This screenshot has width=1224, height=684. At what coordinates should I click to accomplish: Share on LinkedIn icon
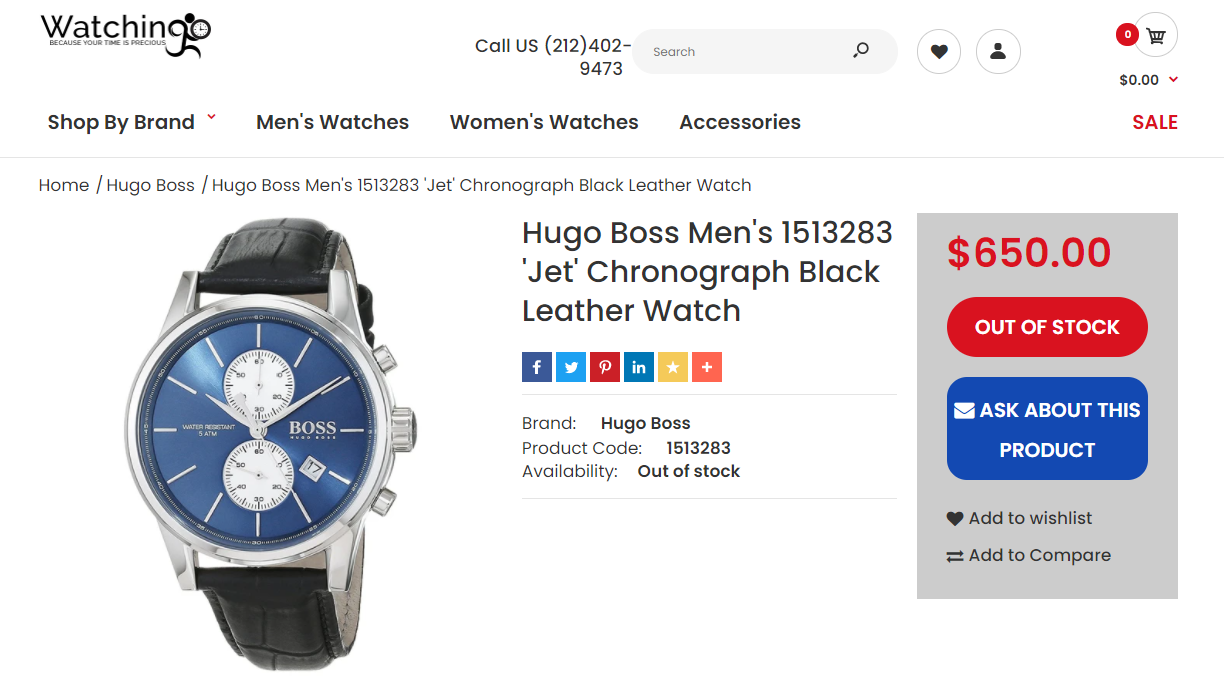click(639, 367)
